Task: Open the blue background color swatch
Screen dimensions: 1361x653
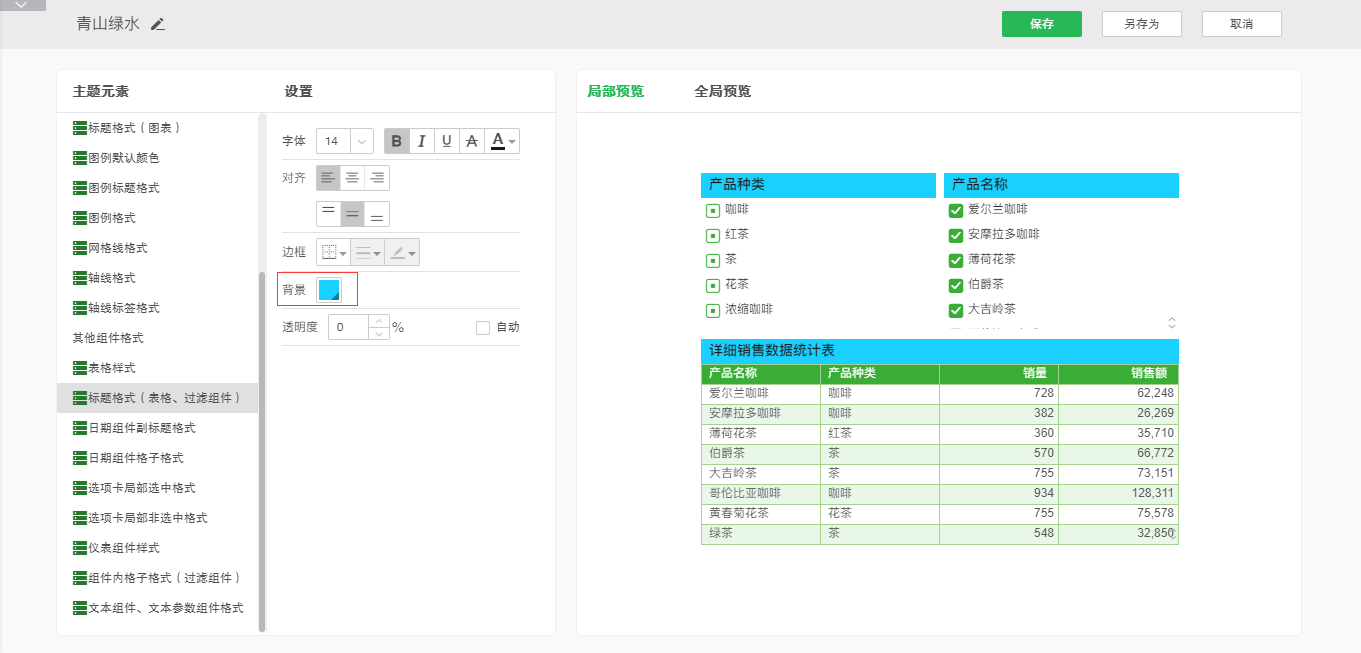Action: coord(329,290)
